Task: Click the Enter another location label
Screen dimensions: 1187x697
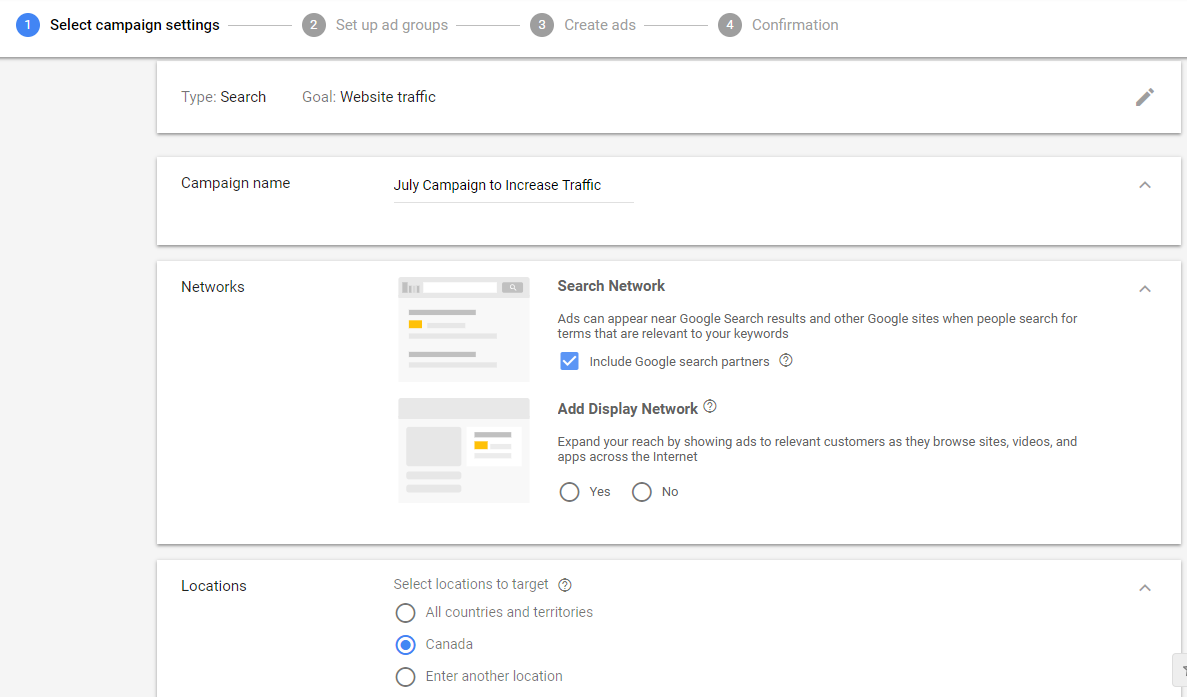Action: (x=494, y=676)
